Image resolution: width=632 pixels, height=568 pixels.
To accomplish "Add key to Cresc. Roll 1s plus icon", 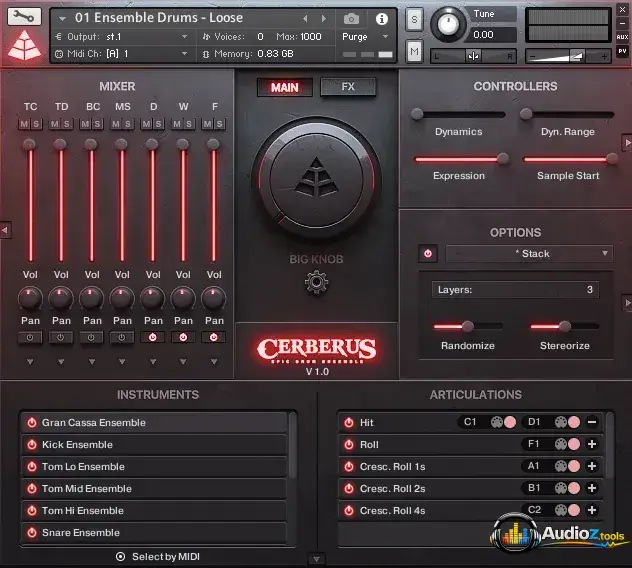I will tap(592, 466).
